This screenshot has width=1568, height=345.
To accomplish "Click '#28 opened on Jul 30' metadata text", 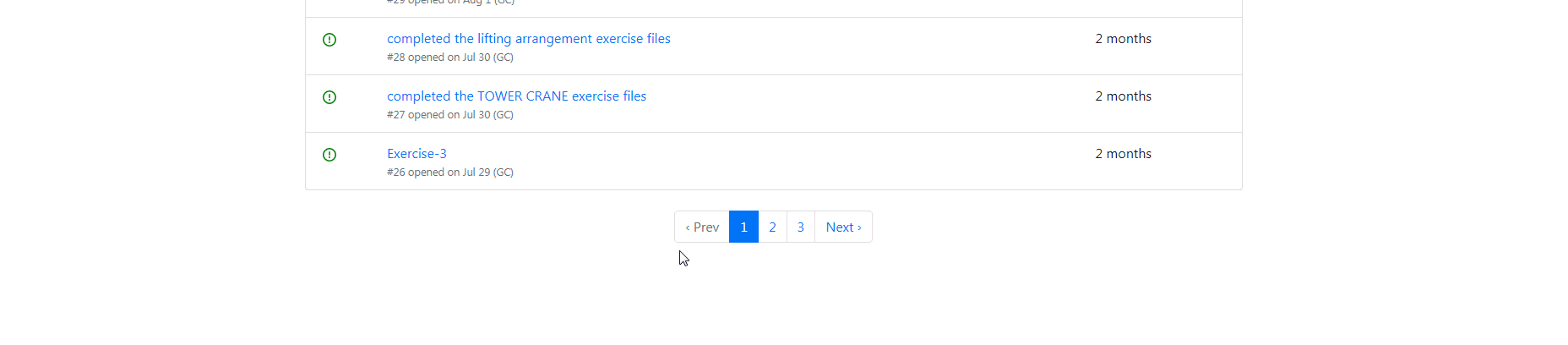I will click(438, 57).
